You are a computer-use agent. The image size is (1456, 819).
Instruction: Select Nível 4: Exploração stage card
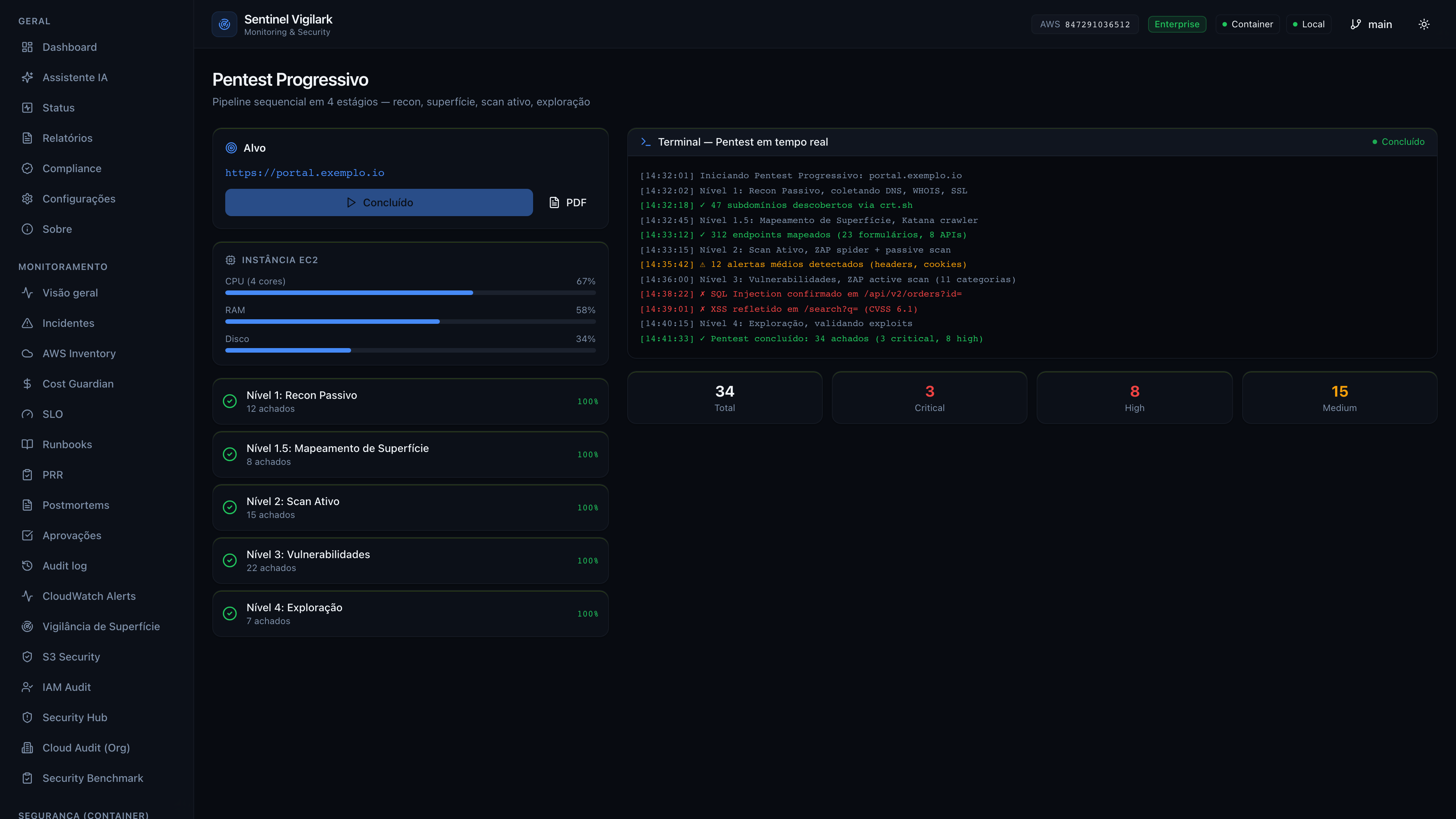[410, 614]
